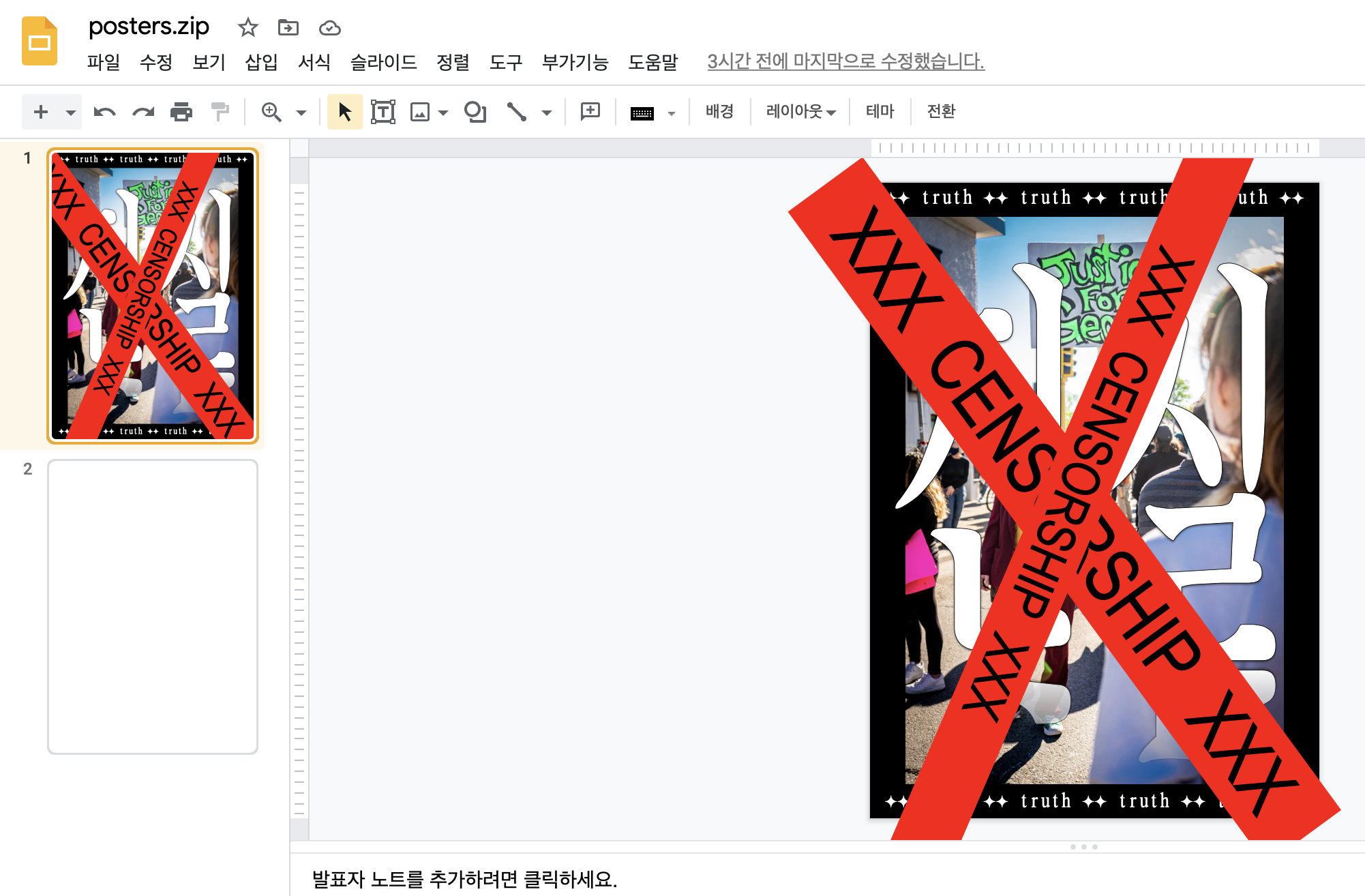Screen dimensions: 1365x896
Task: Add a comment with comment icon
Action: tap(590, 112)
